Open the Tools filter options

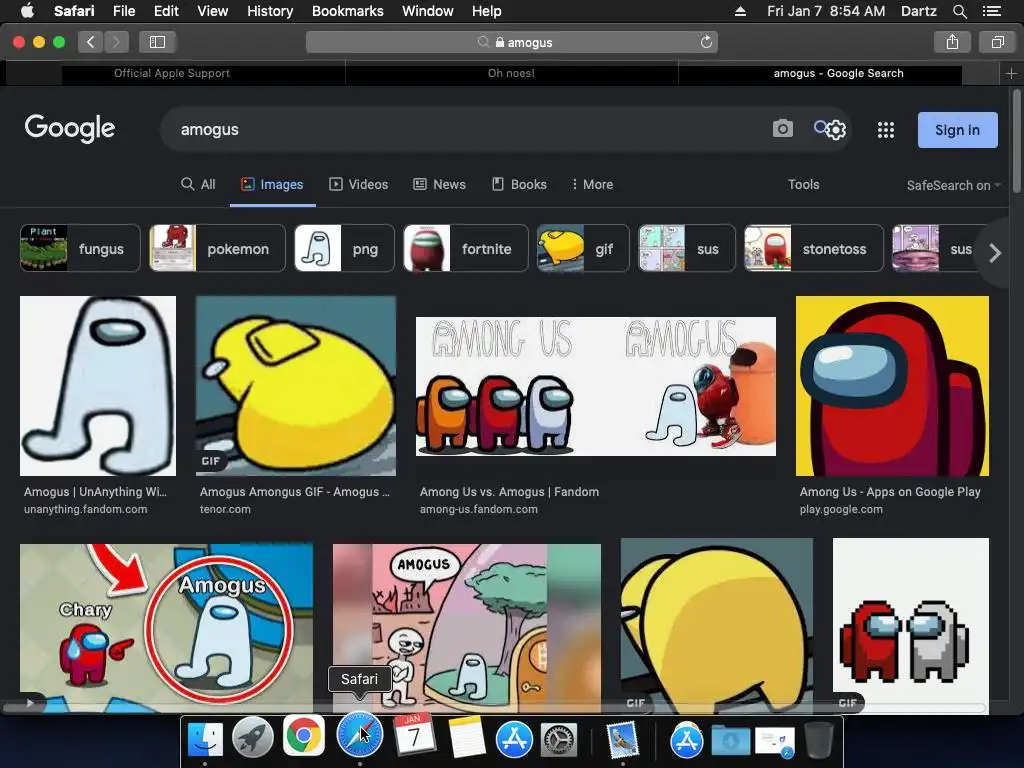point(803,185)
